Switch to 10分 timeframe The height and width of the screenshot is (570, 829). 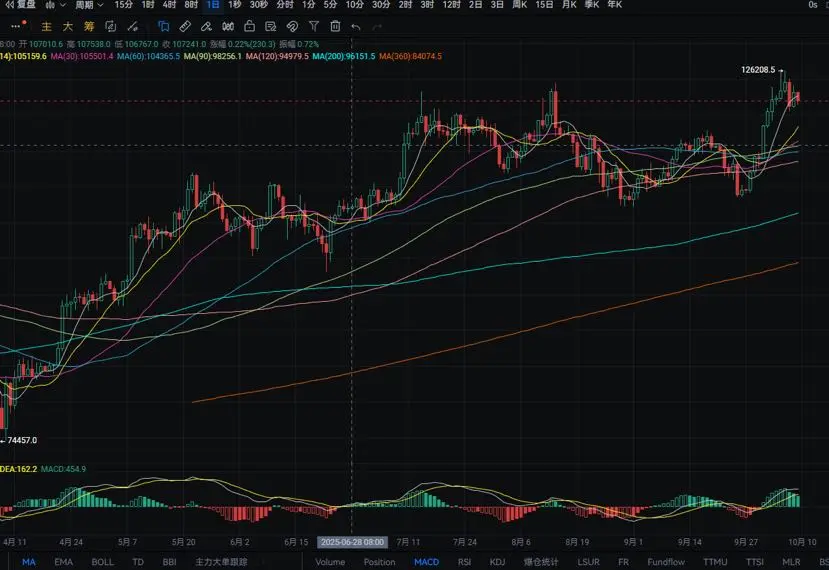tap(354, 5)
